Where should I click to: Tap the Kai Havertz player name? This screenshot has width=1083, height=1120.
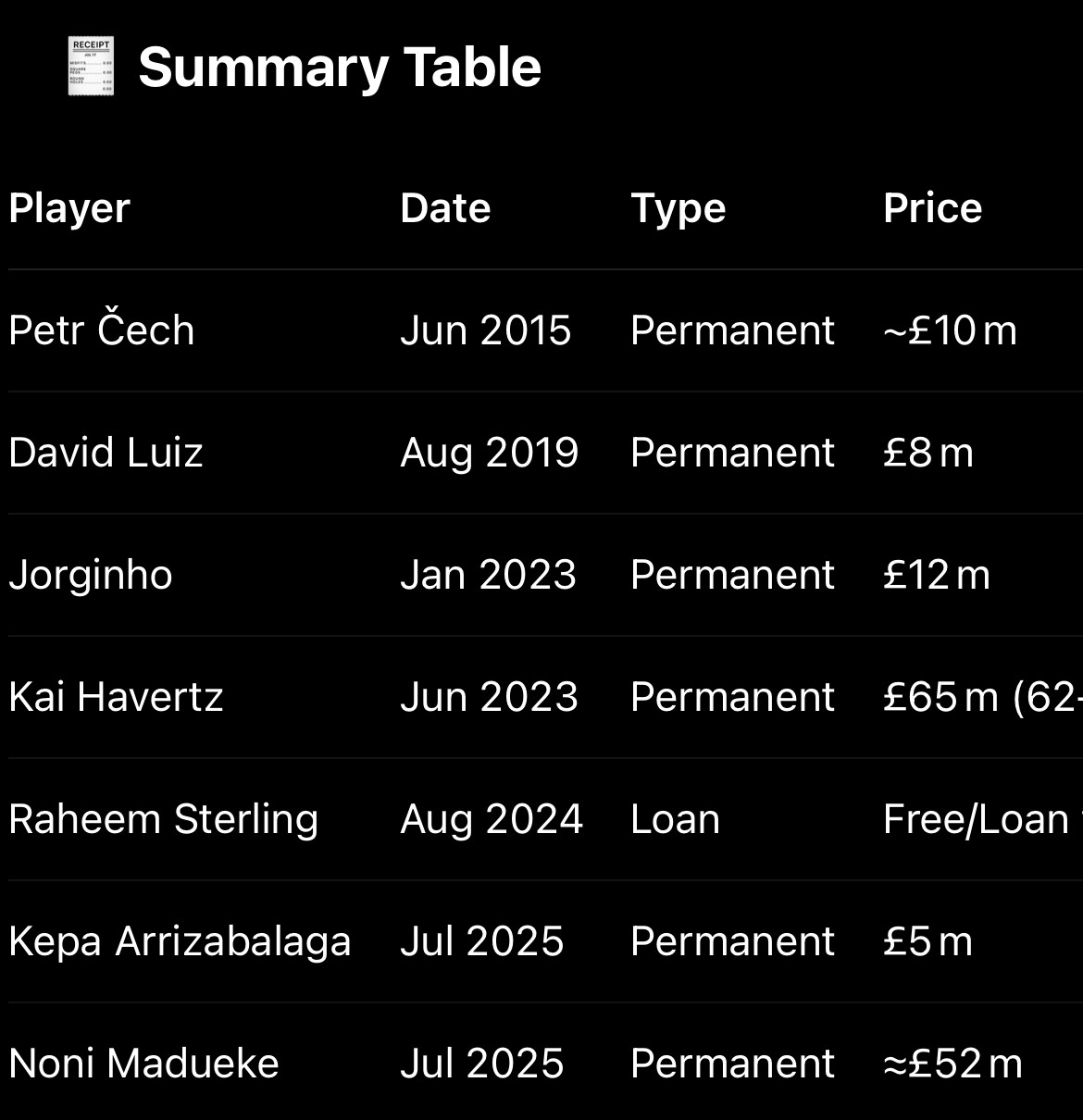point(116,697)
